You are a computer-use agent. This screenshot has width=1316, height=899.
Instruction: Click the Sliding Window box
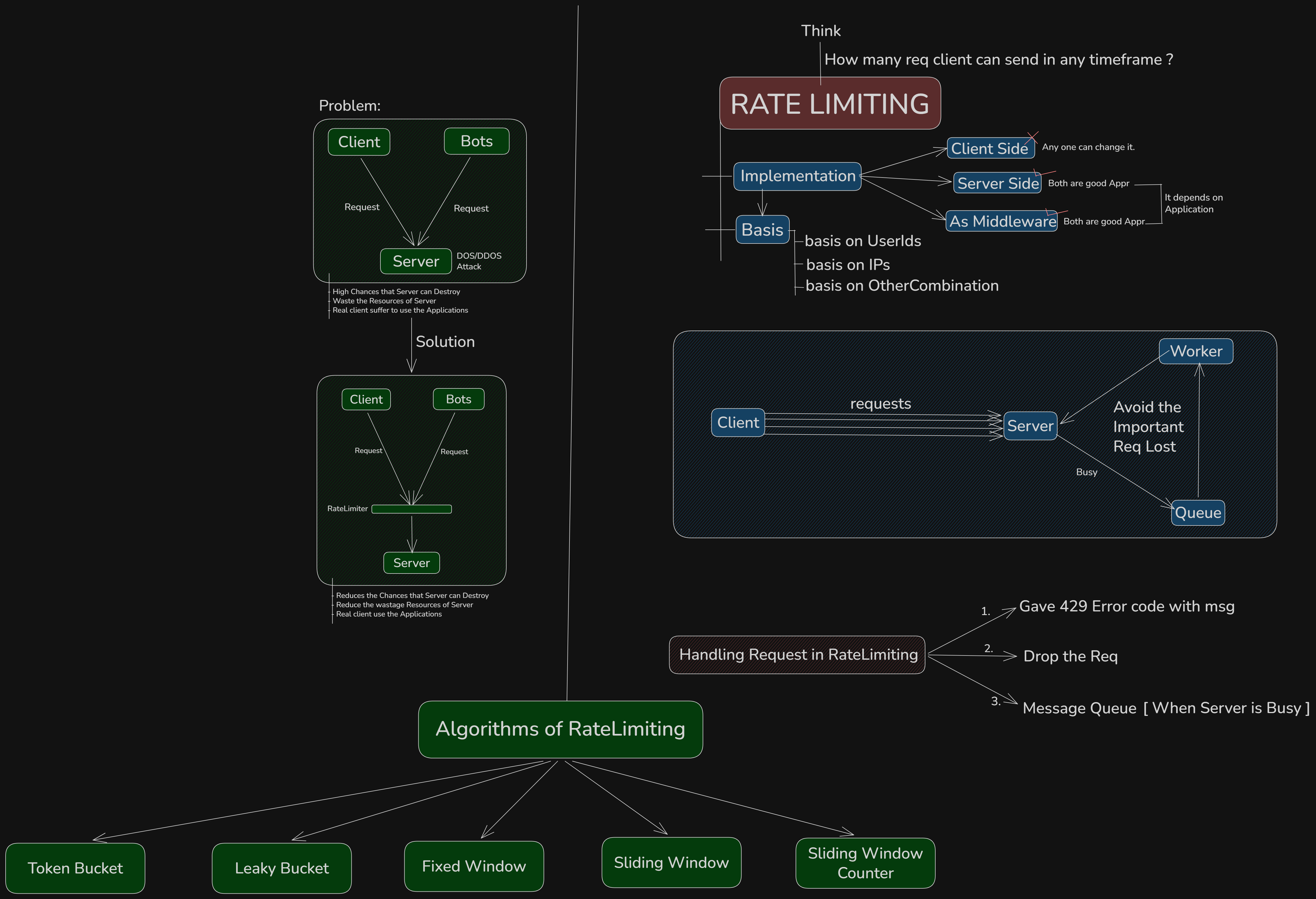click(671, 862)
